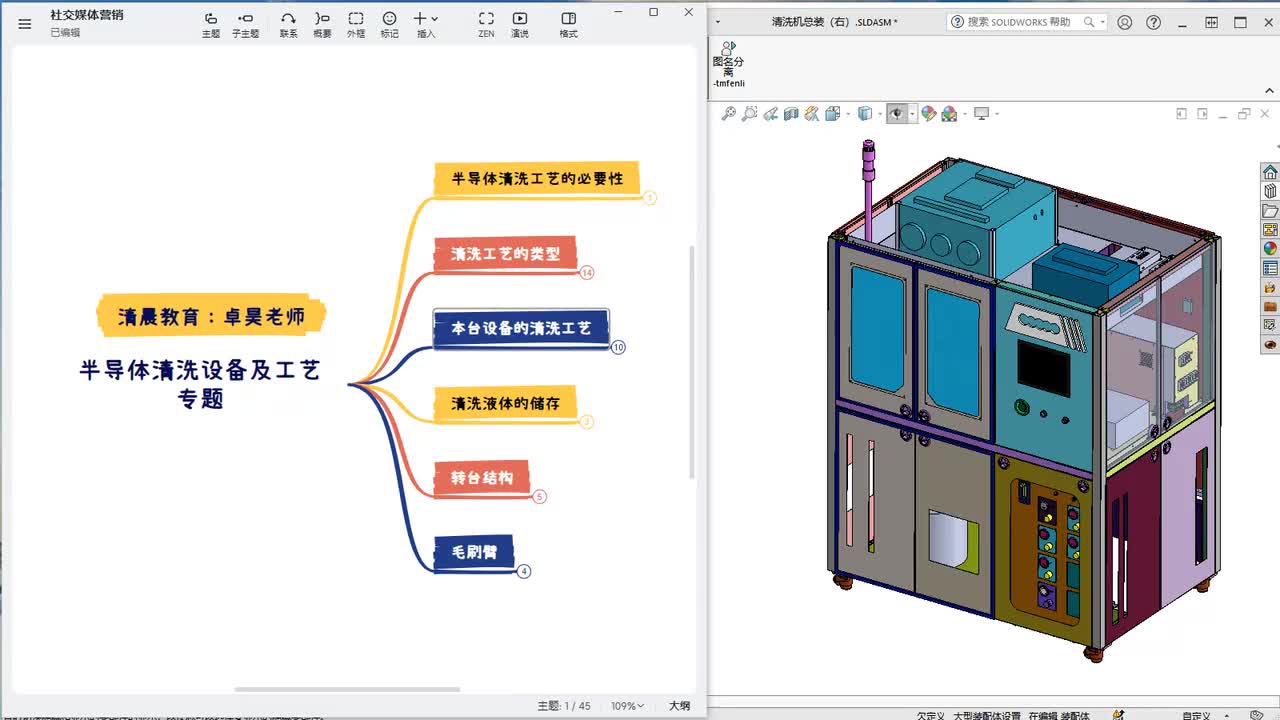Viewport: 1280px width, 720px height.
Task: Click Zoom to Area in view toolbar
Action: [749, 114]
